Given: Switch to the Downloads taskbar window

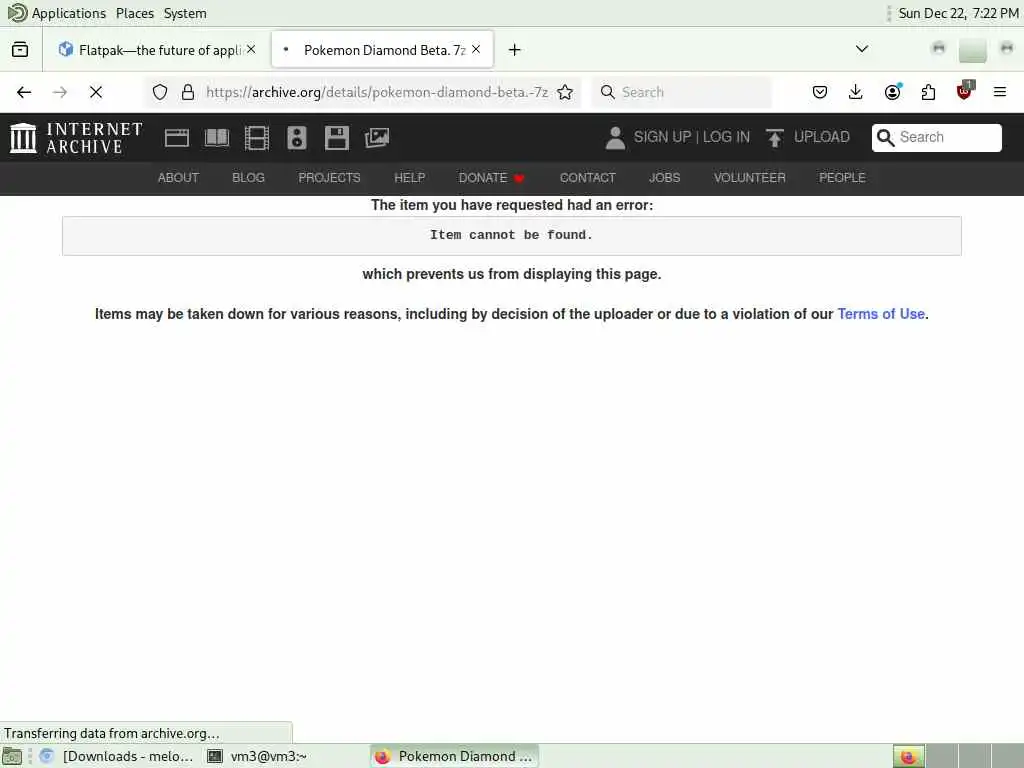Looking at the screenshot, I should pyautogui.click(x=118, y=756).
